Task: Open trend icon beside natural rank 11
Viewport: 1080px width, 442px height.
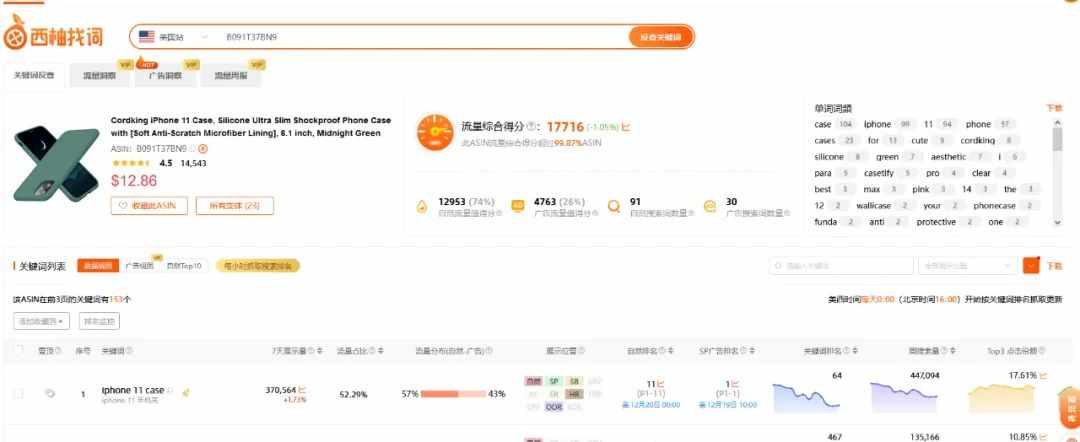Action: [x=660, y=383]
